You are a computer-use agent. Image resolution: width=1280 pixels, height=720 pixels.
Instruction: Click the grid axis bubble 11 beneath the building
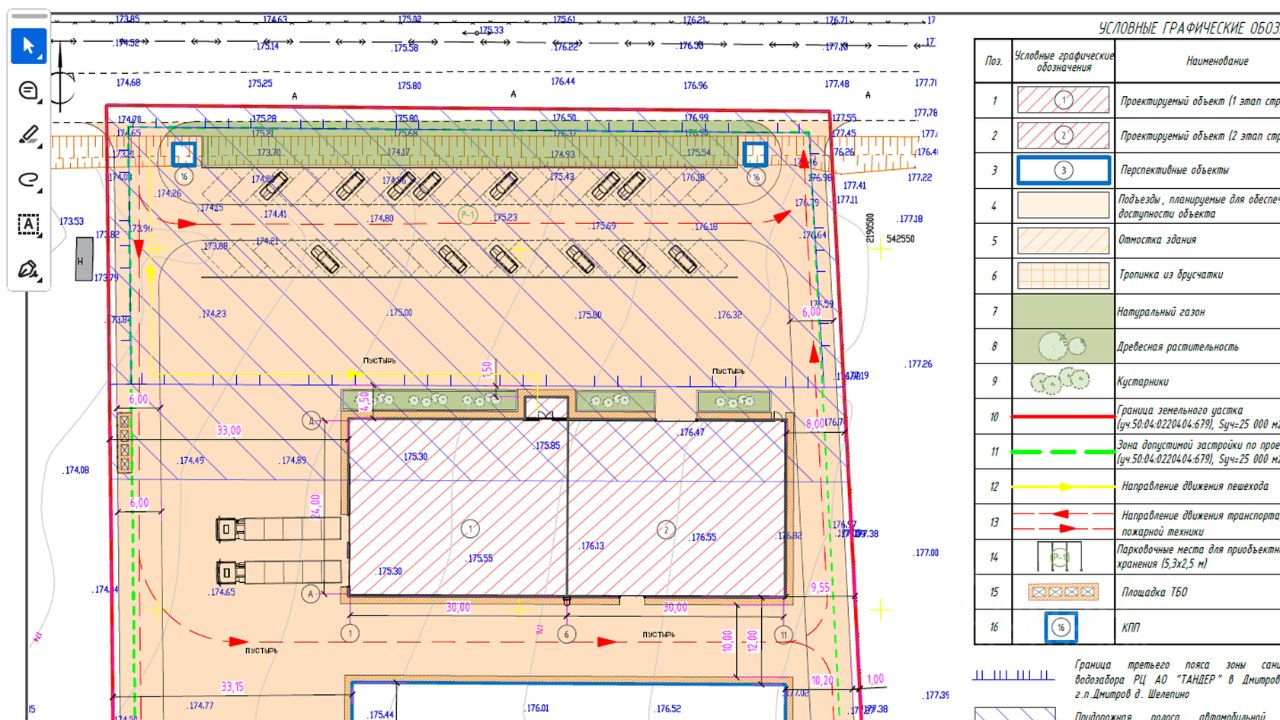click(x=784, y=634)
